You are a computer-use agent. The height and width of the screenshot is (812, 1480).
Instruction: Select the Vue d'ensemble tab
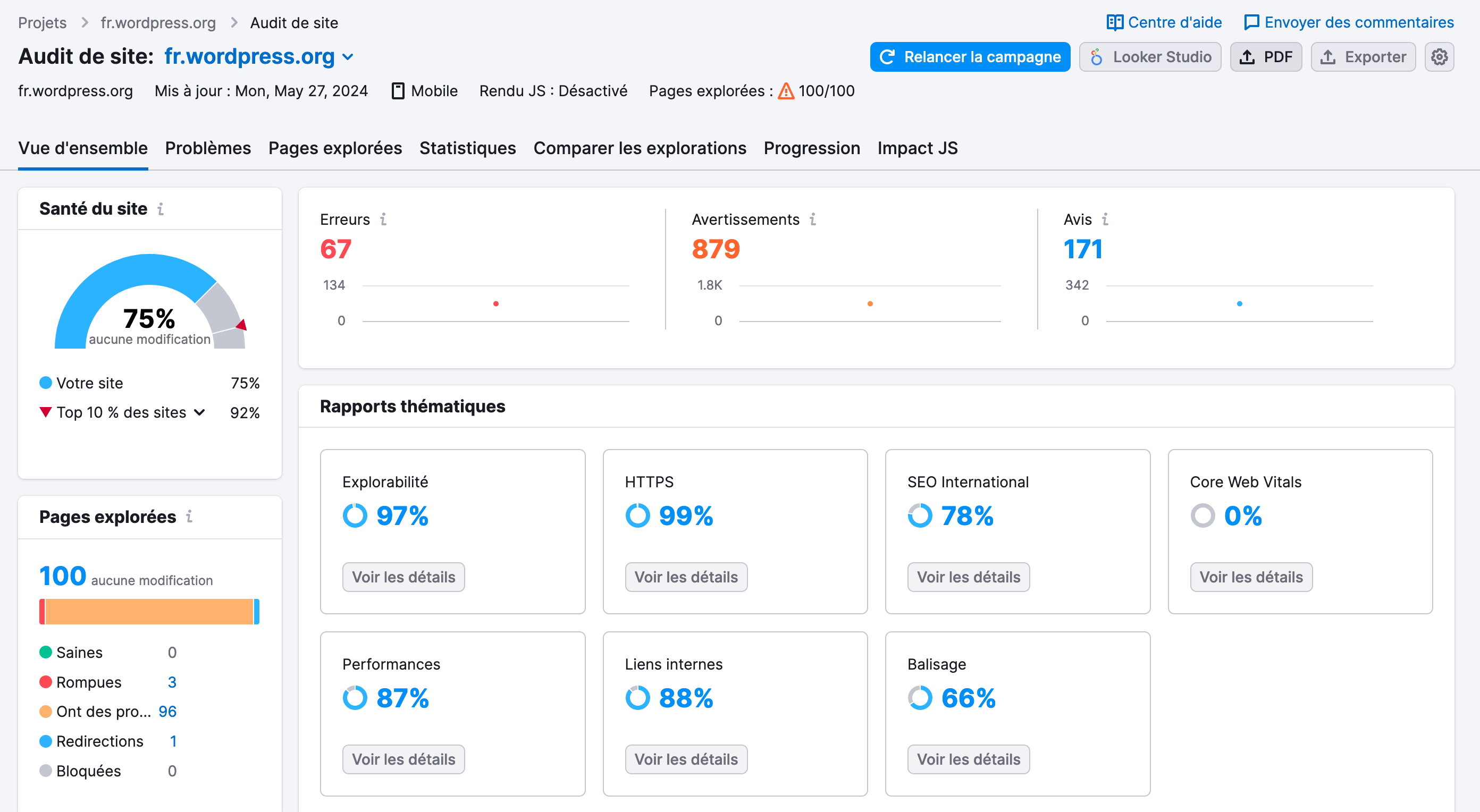(x=83, y=148)
